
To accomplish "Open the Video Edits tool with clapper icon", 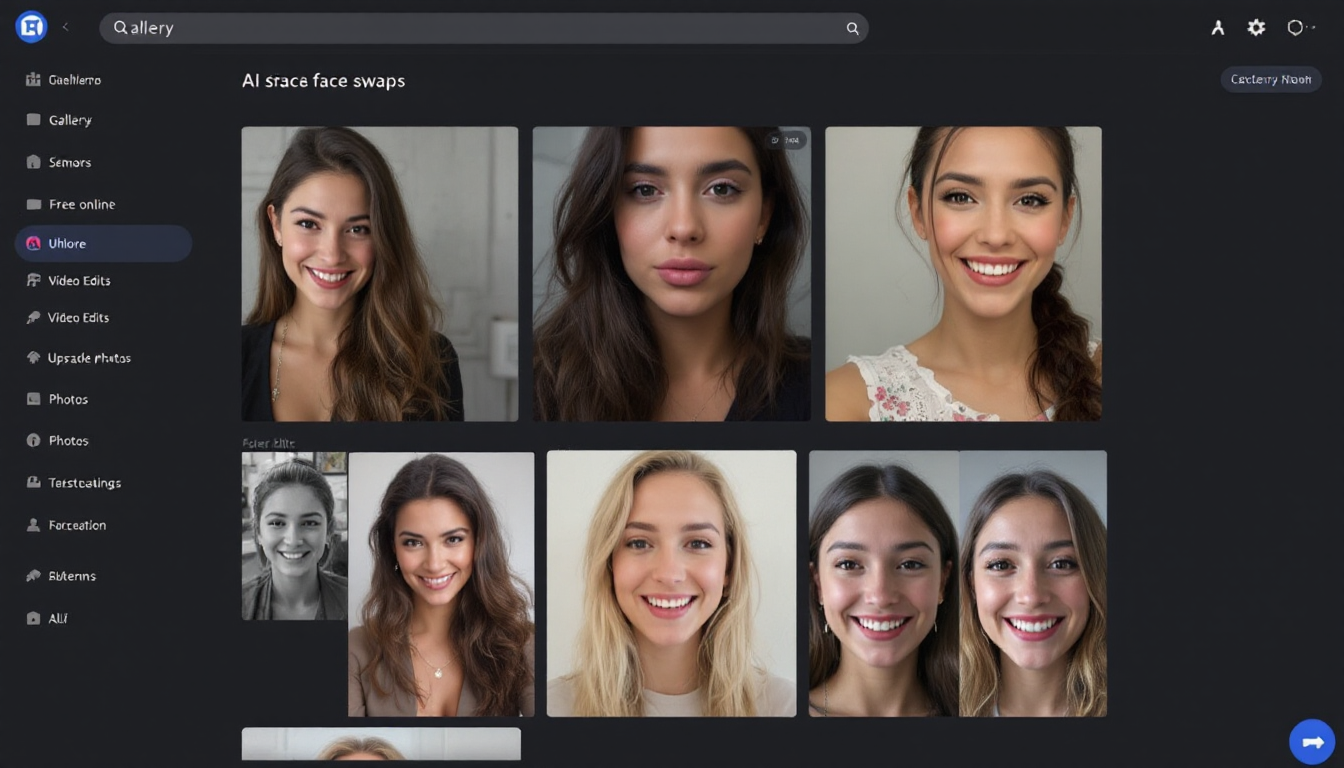I will [80, 280].
